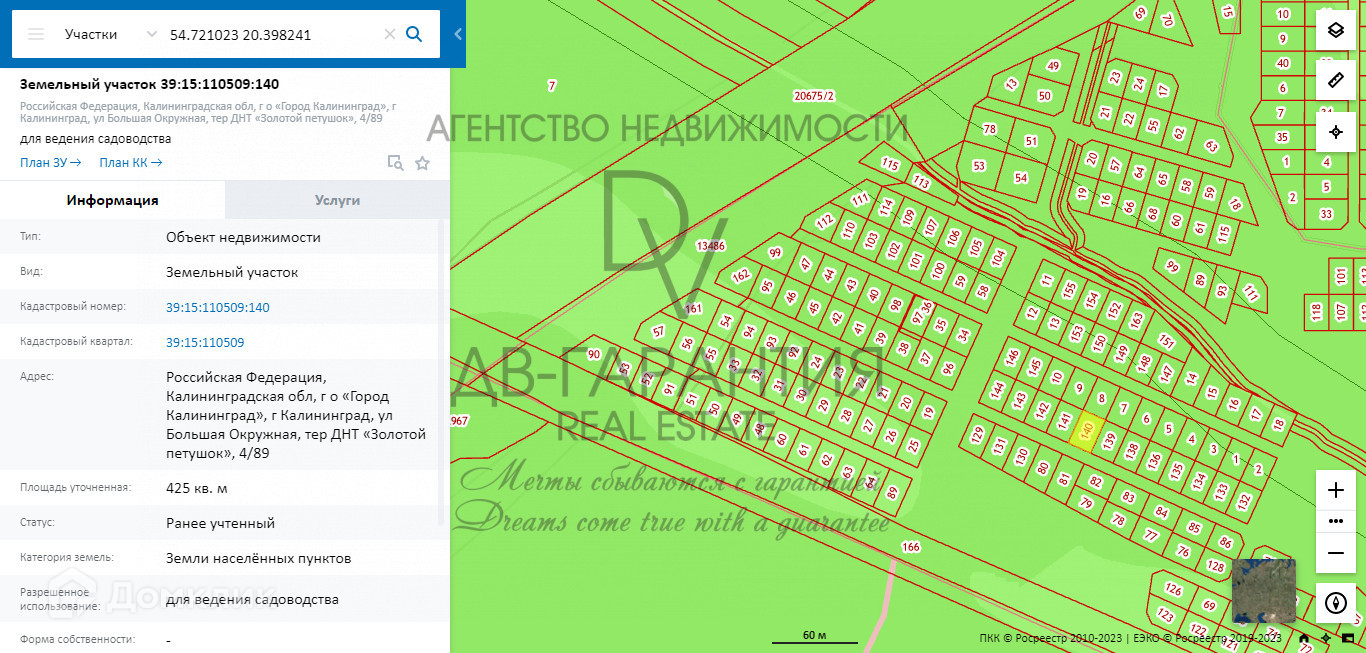This screenshot has width=1366, height=653.
Task: Activate the locate-me crosshair button
Action: click(x=1335, y=132)
